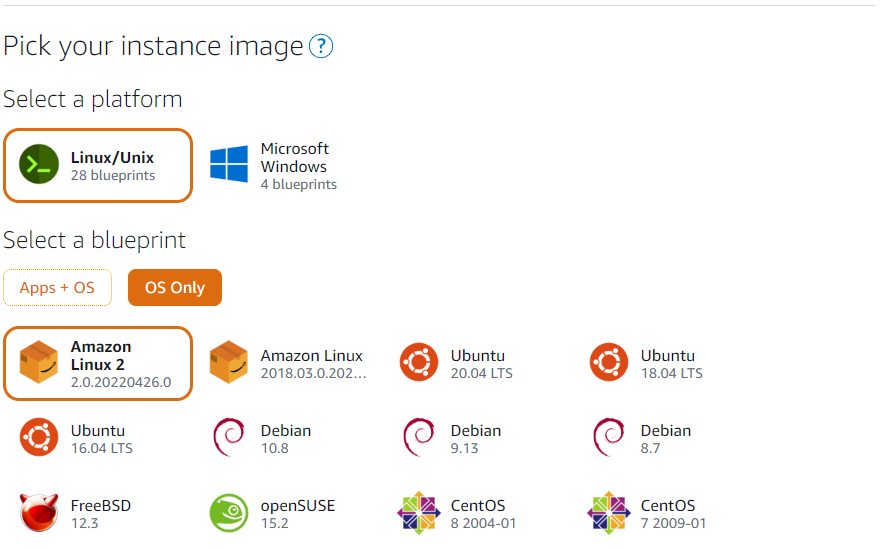Switch to the Apps + OS filter
883x549 pixels.
pyautogui.click(x=57, y=288)
